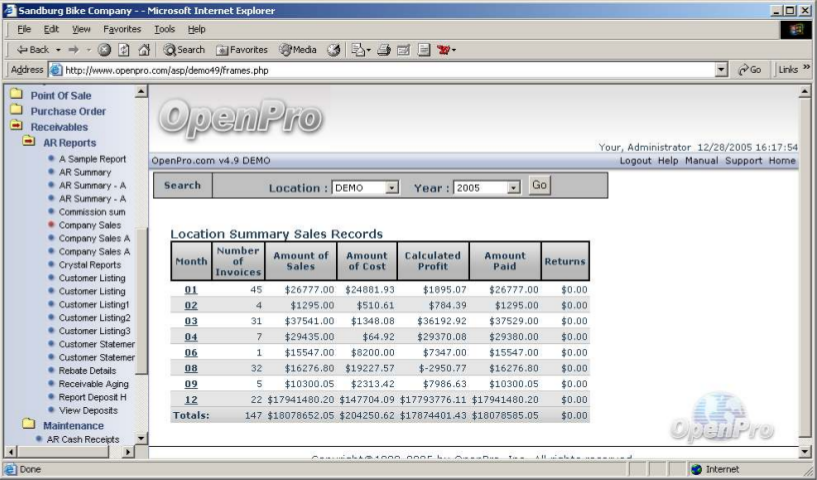Open the View menu
The height and width of the screenshot is (480, 817).
(81, 29)
